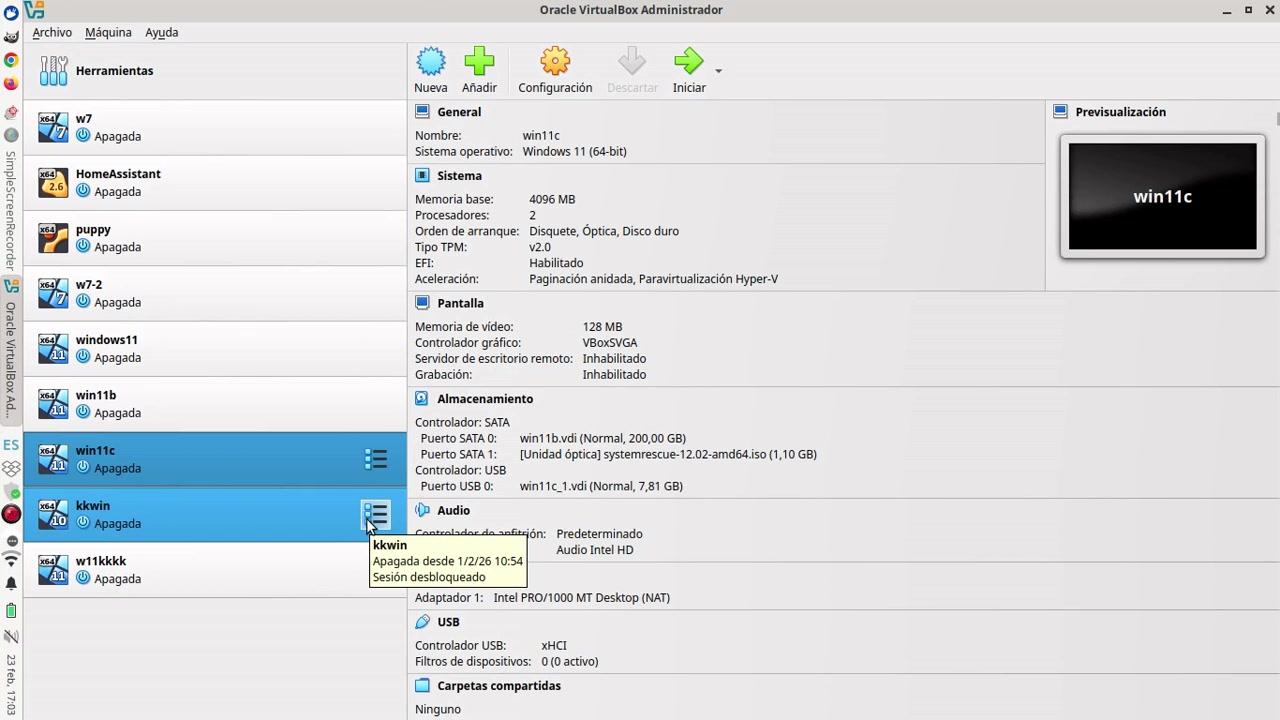Viewport: 1280px width, 720px height.
Task: Click the Controlador gráfico: label
Action: [x=468, y=343]
